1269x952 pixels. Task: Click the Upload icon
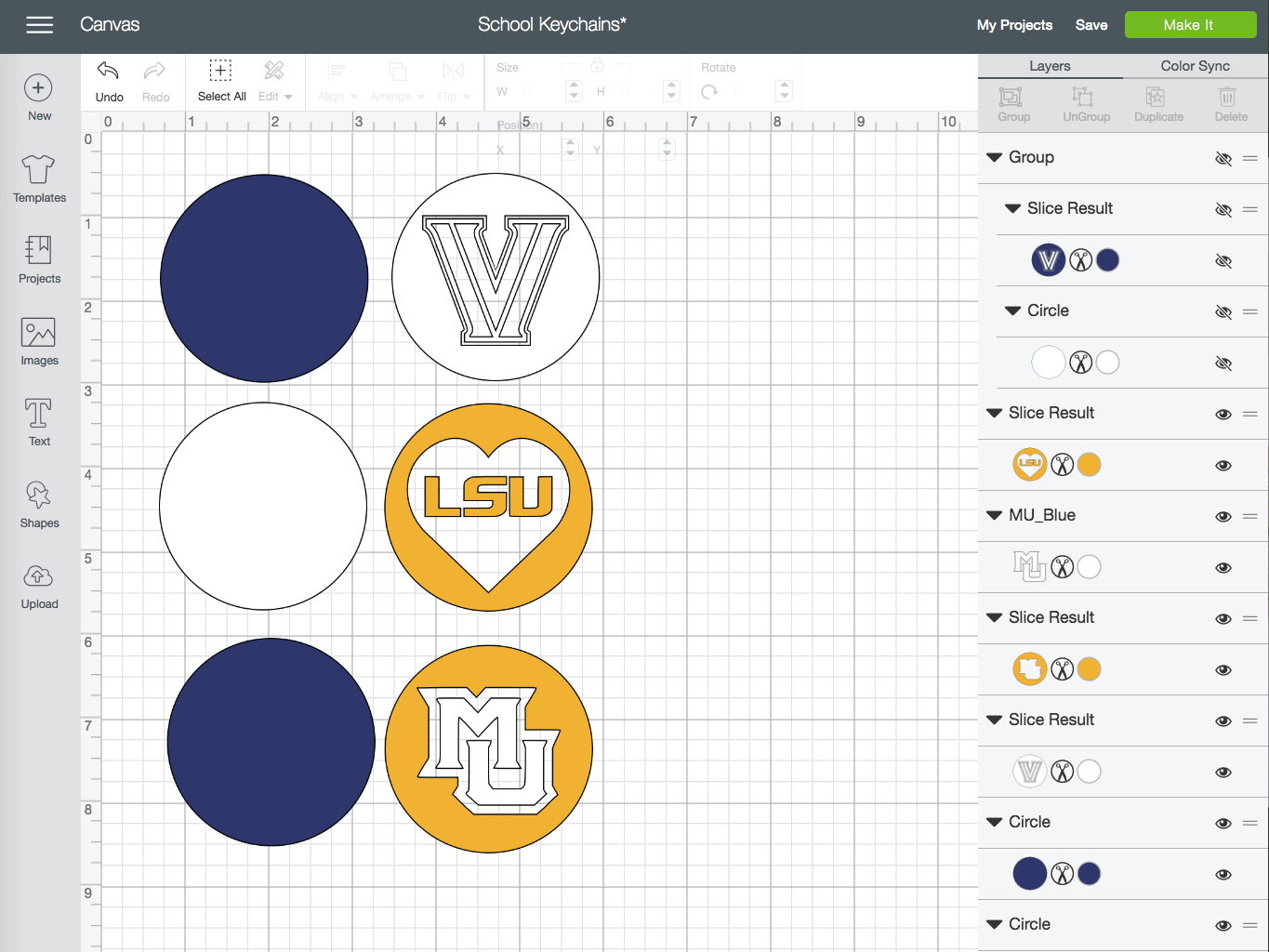click(39, 576)
